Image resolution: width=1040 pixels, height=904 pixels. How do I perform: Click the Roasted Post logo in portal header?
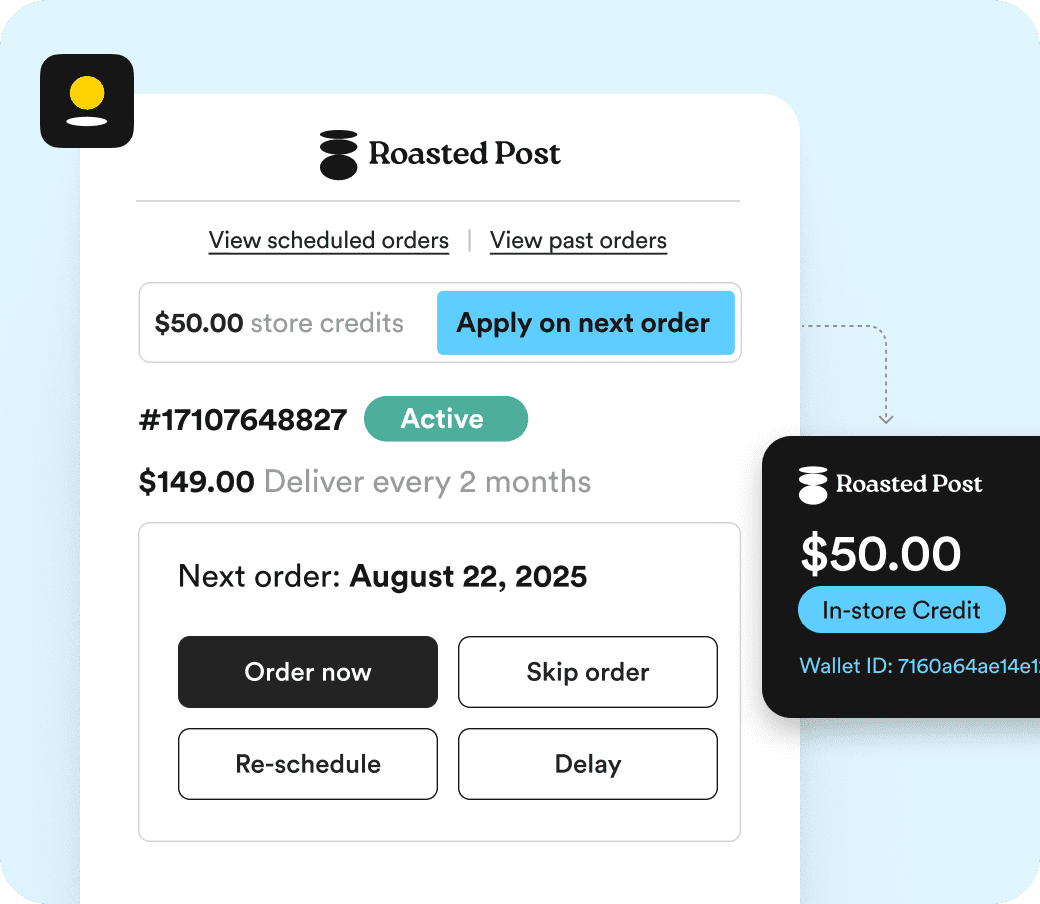click(338, 155)
